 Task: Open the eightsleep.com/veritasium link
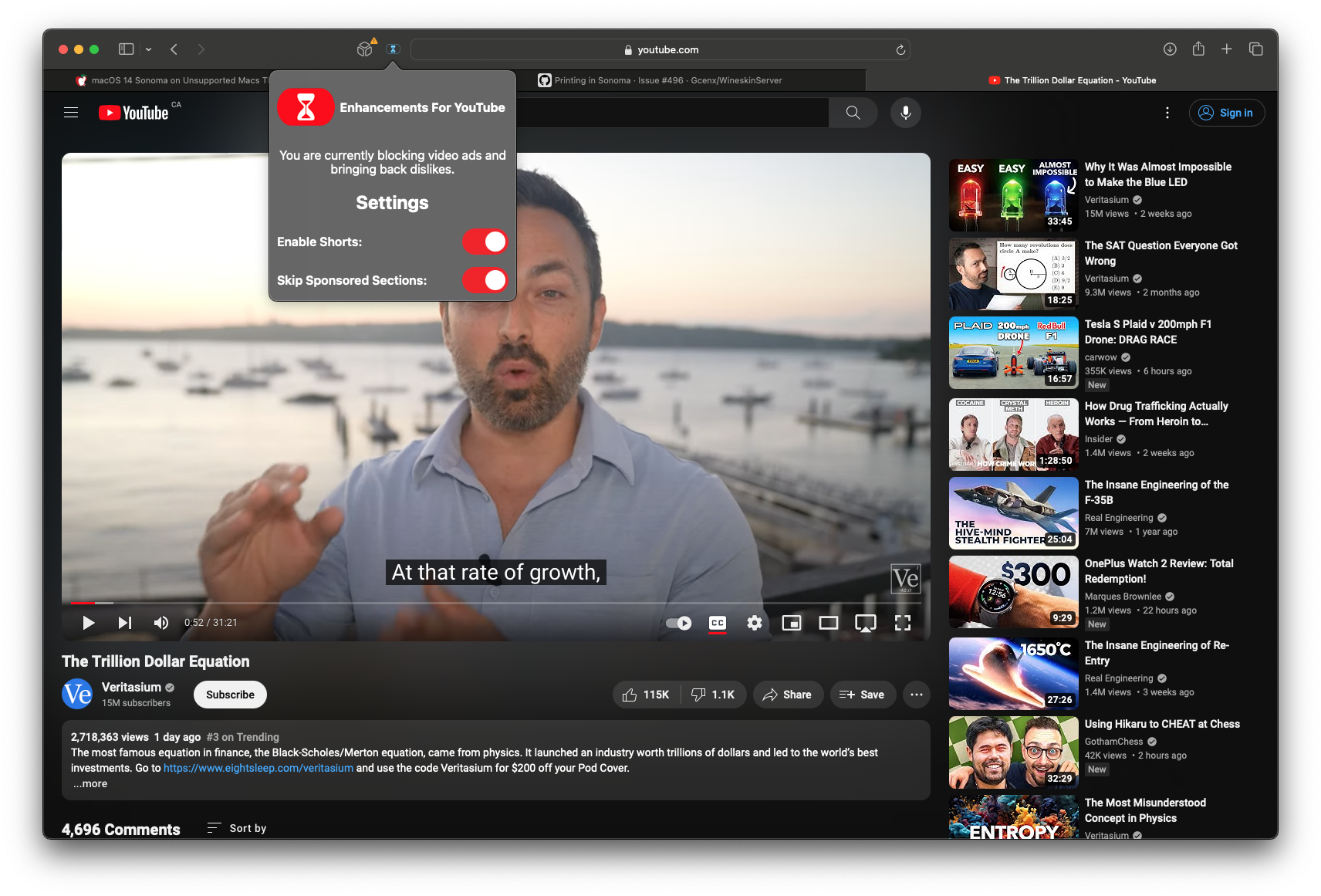click(x=258, y=768)
